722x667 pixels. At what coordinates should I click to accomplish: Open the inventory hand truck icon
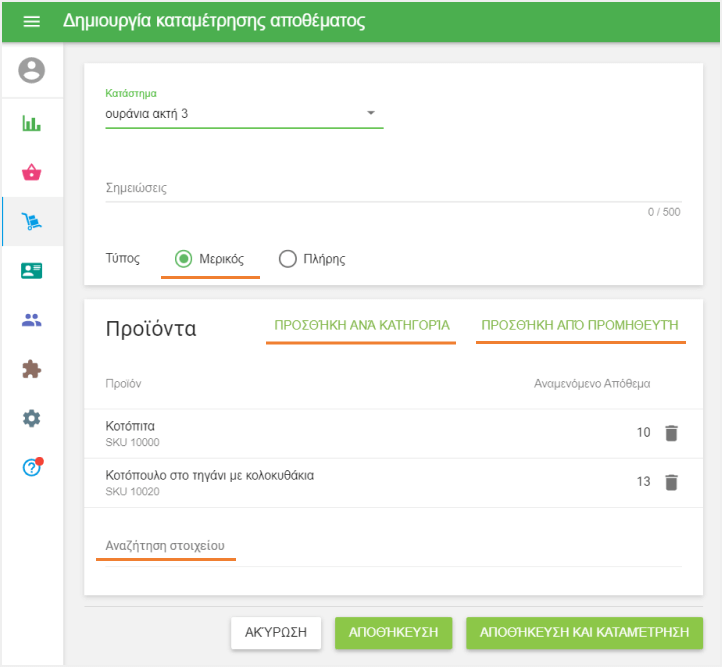click(x=32, y=222)
